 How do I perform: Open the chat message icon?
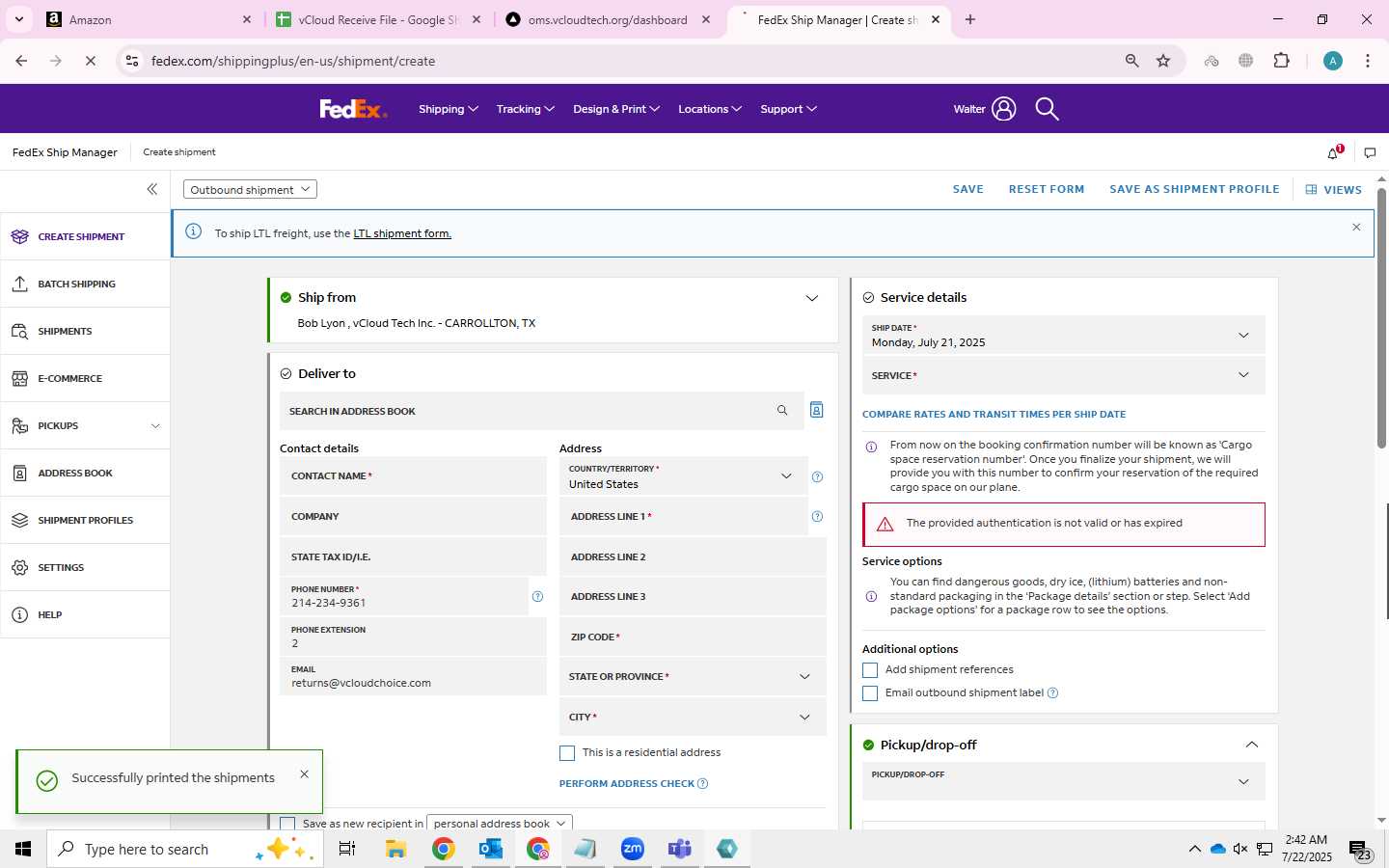[x=1370, y=152]
